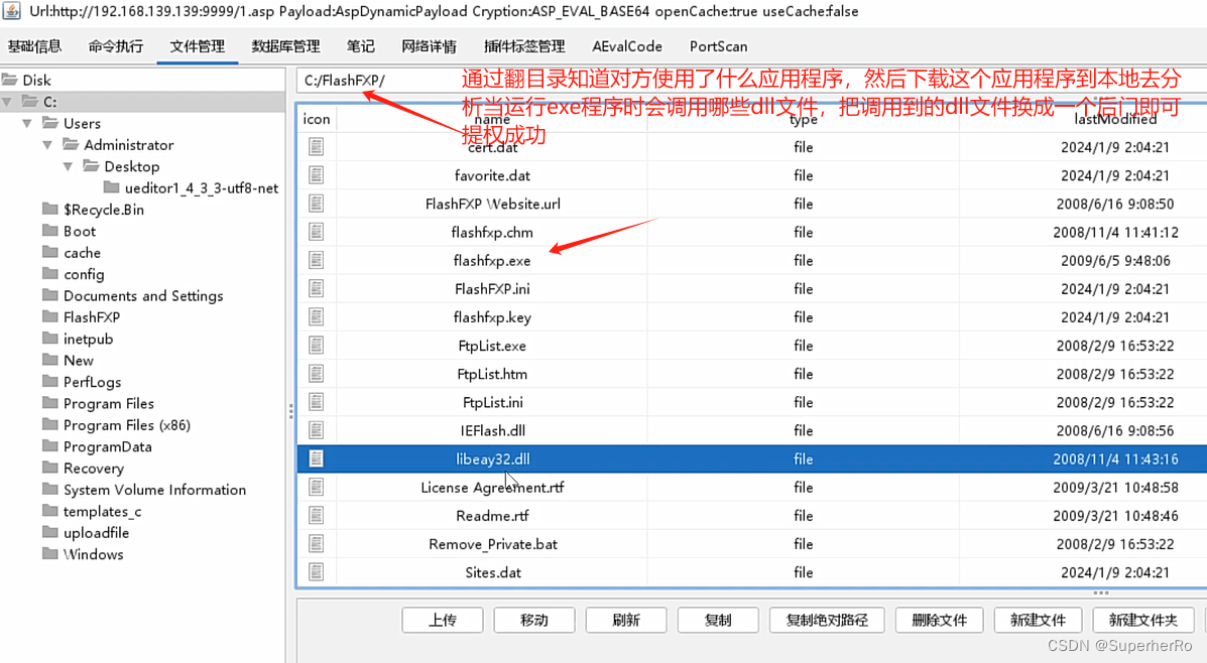Click the file icon beside FtpList.htm
Viewport: 1207px width, 663px height.
[316, 374]
